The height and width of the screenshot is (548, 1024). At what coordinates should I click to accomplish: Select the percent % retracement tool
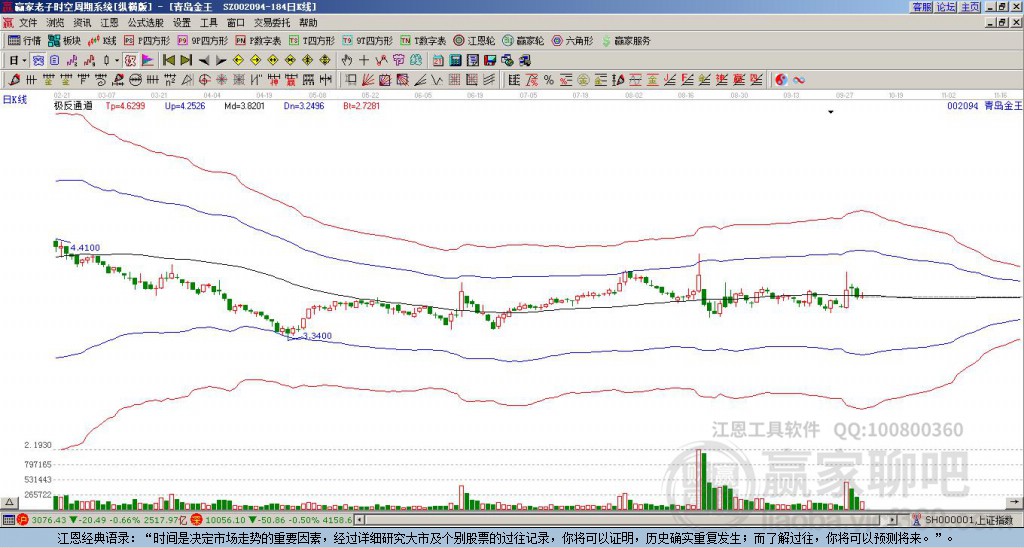coord(549,80)
